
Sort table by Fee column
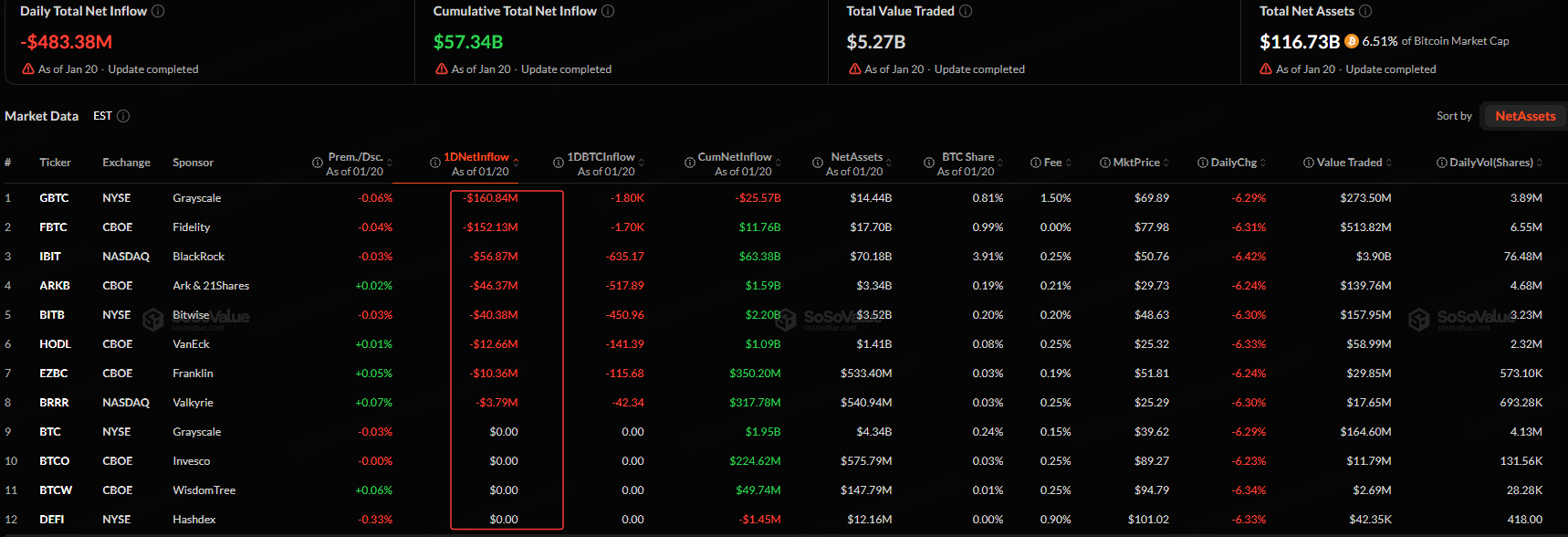[1069, 163]
